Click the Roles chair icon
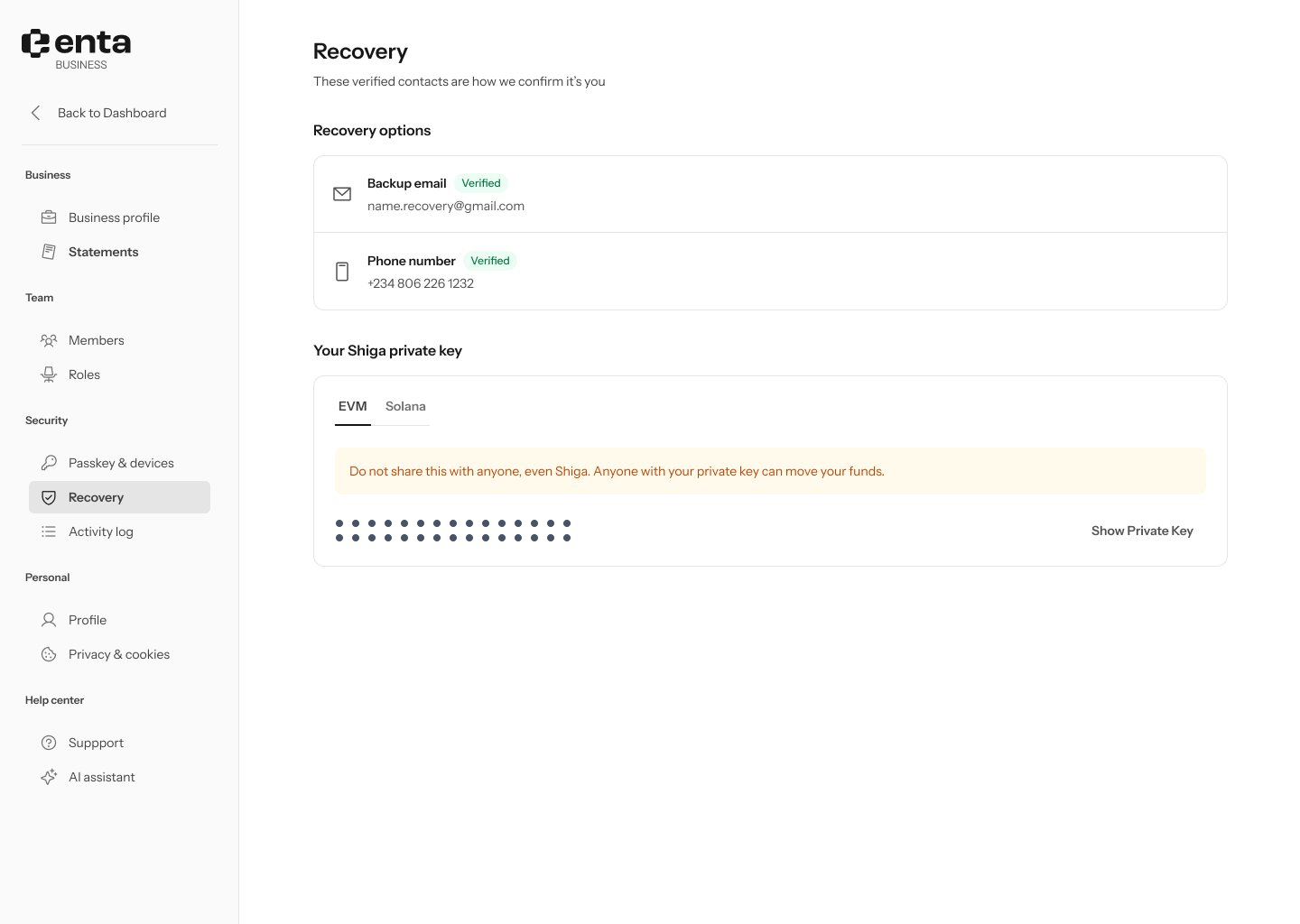 49,374
